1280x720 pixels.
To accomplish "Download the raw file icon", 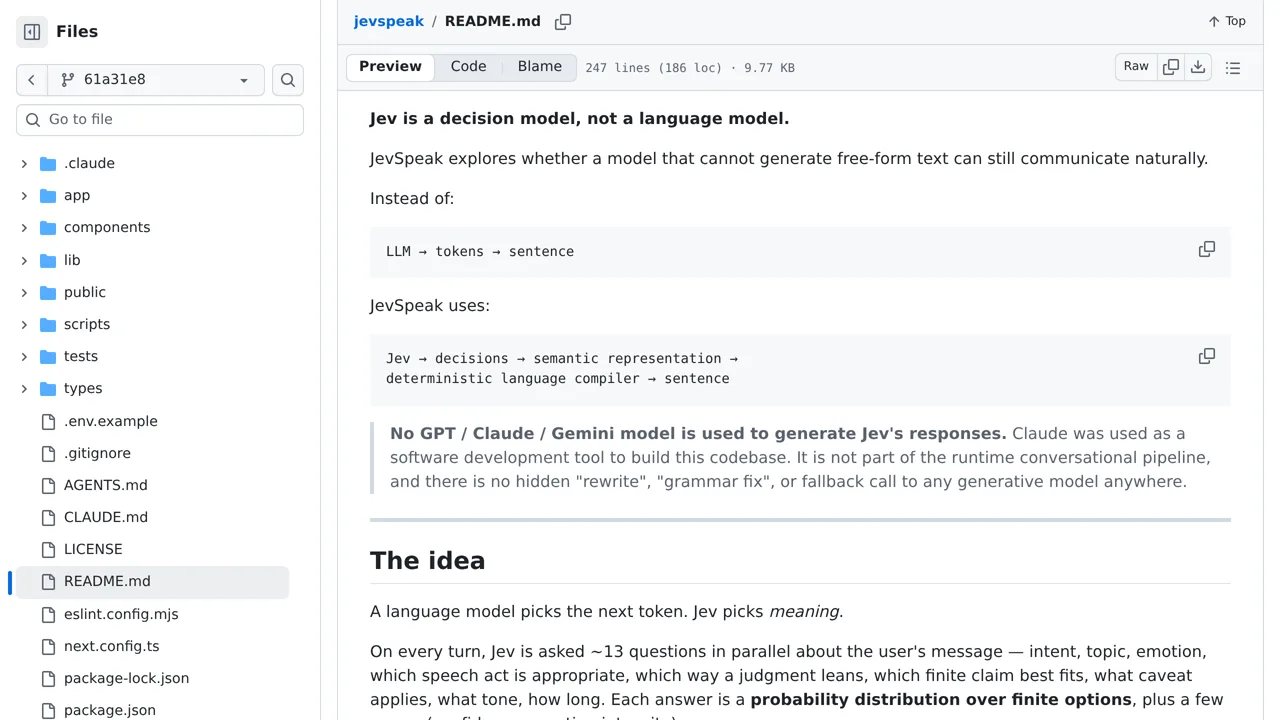I will click(1198, 67).
